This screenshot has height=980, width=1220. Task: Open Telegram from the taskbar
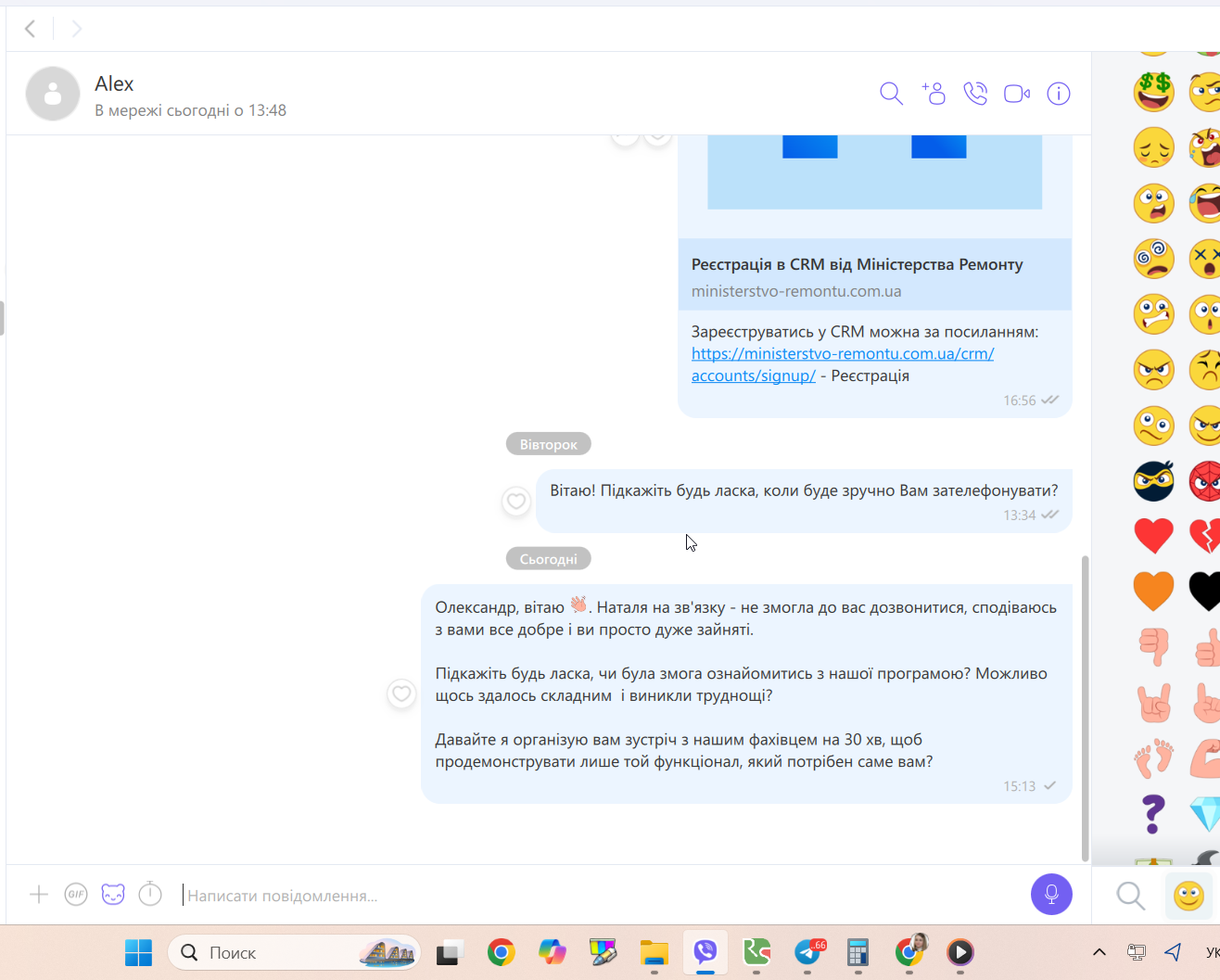coord(807,952)
